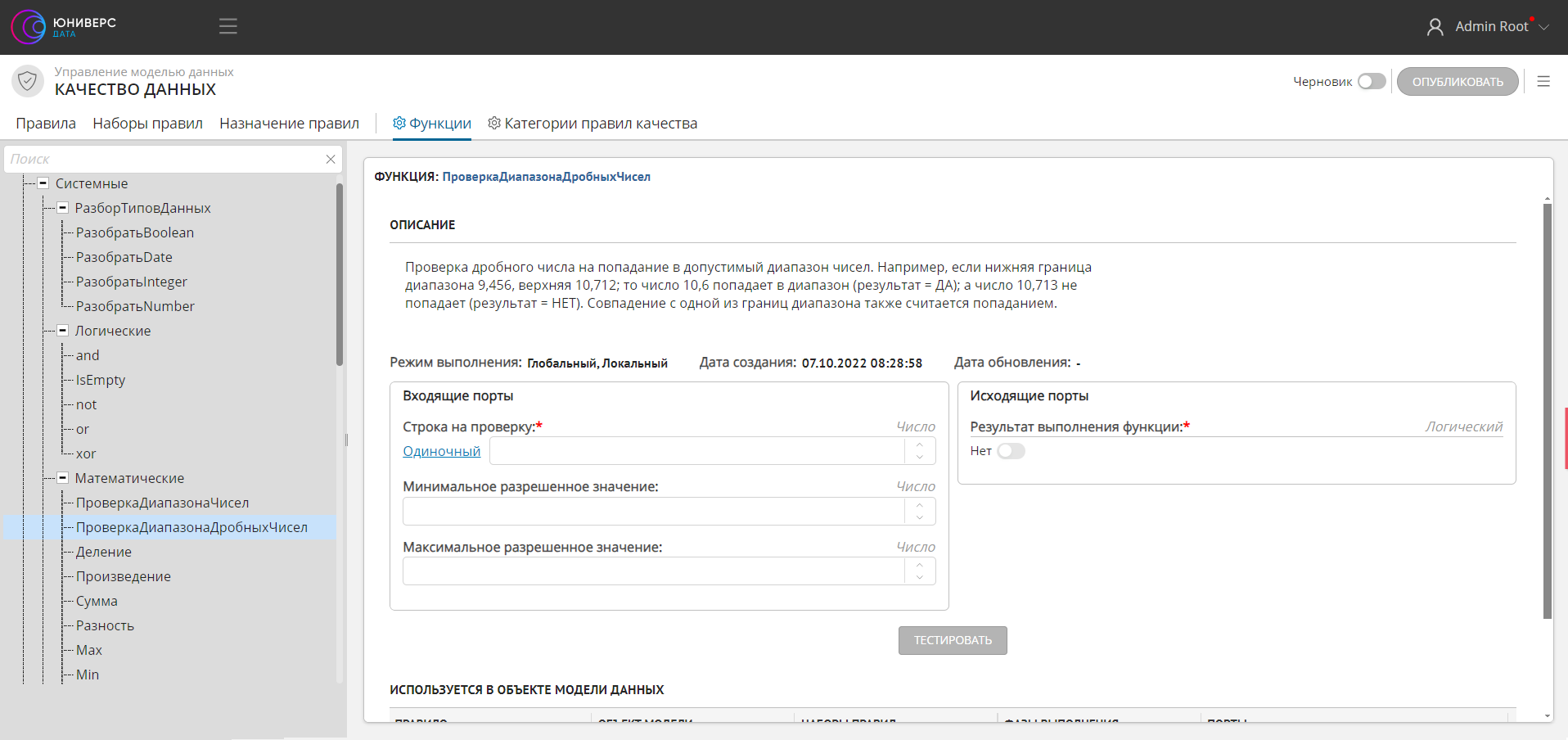Increase the Строка на проверку value

[x=920, y=444]
